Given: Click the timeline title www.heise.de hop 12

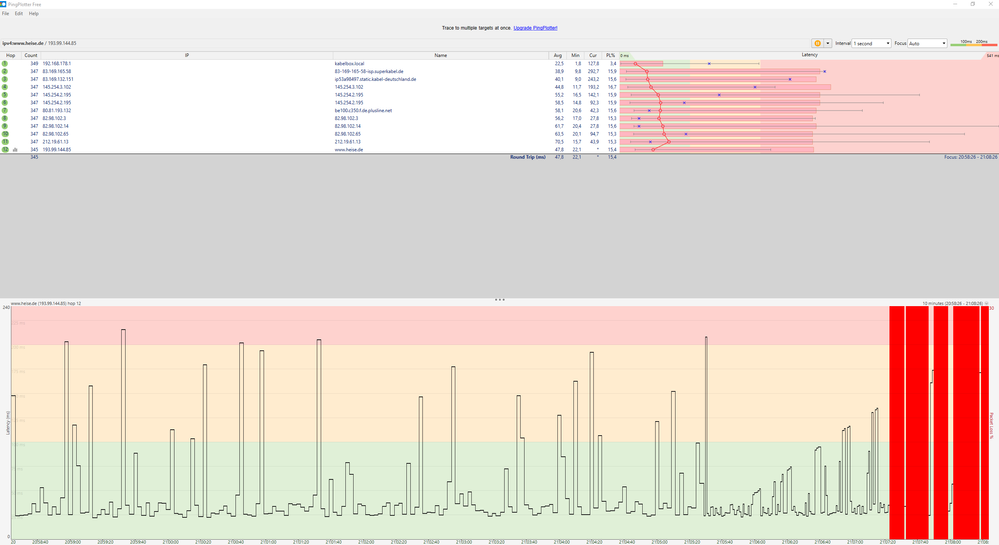Looking at the screenshot, I should pos(46,303).
